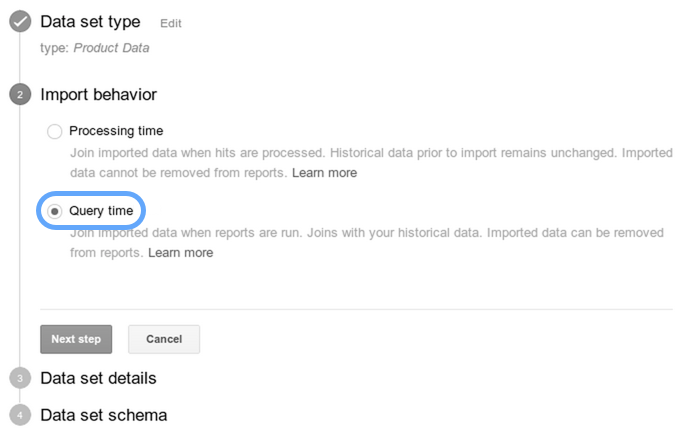Expand the Data set details section
This screenshot has height=436, width=696.
point(98,378)
